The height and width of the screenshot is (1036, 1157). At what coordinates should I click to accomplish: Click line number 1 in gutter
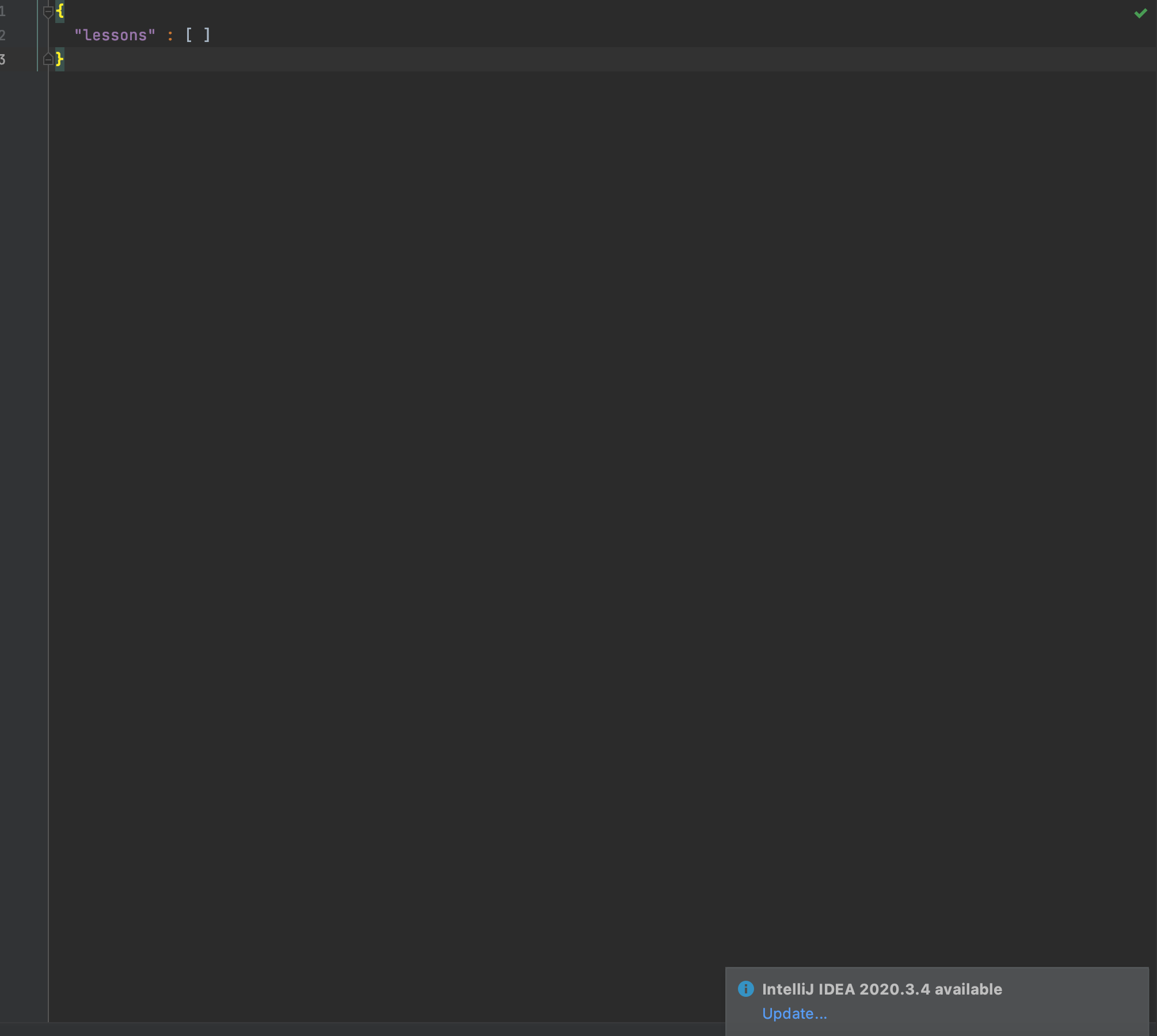3,11
